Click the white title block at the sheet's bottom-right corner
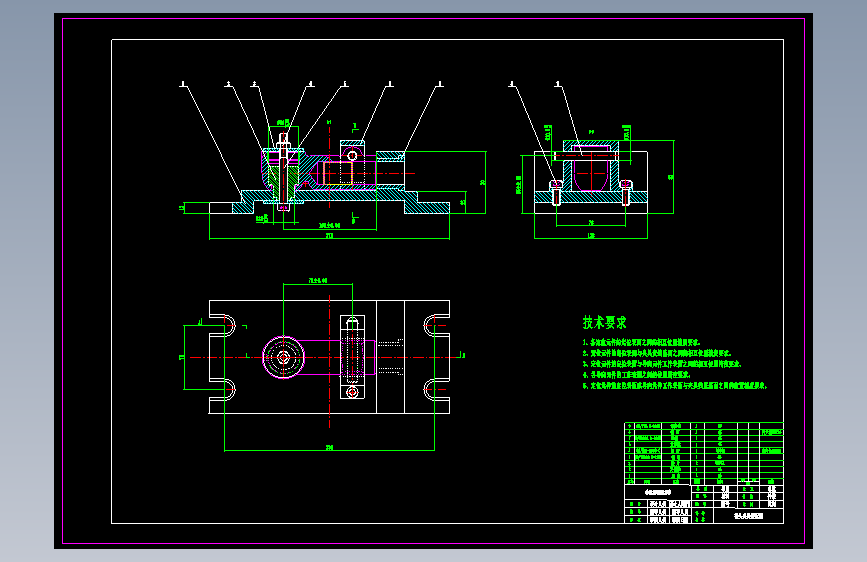Image resolution: width=867 pixels, height=562 pixels. point(704,504)
